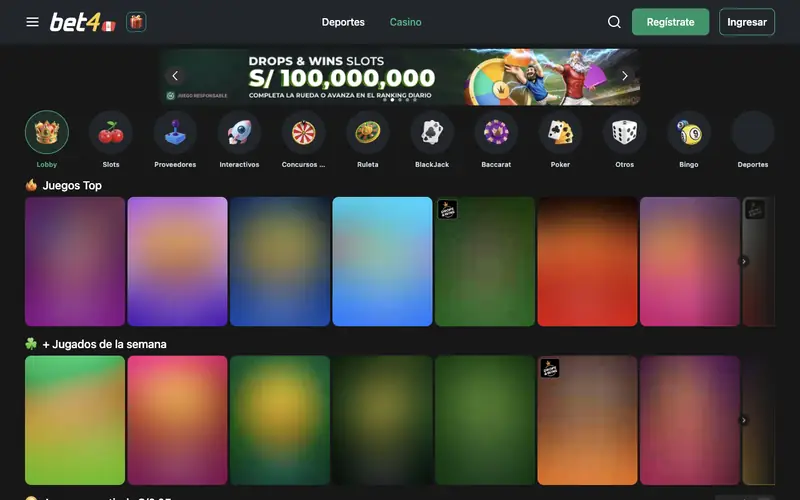Viewport: 800px width, 500px height.
Task: Click the Juego Responsable label on banner
Action: click(x=197, y=95)
